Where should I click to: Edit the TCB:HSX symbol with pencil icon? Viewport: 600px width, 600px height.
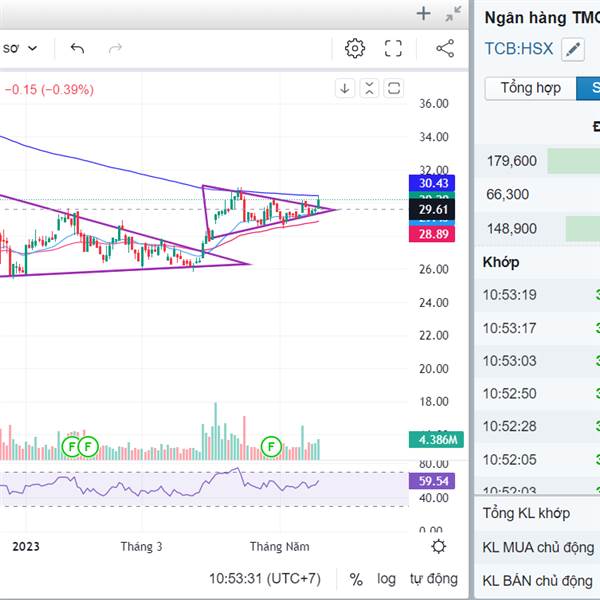coord(573,48)
